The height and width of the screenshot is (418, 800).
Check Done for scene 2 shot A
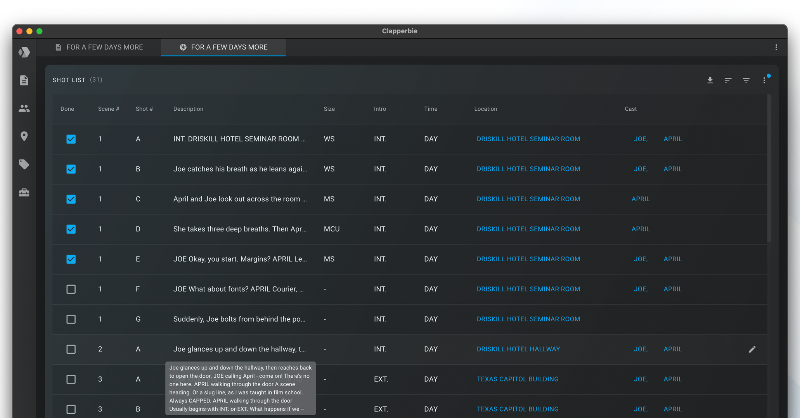pyautogui.click(x=71, y=350)
